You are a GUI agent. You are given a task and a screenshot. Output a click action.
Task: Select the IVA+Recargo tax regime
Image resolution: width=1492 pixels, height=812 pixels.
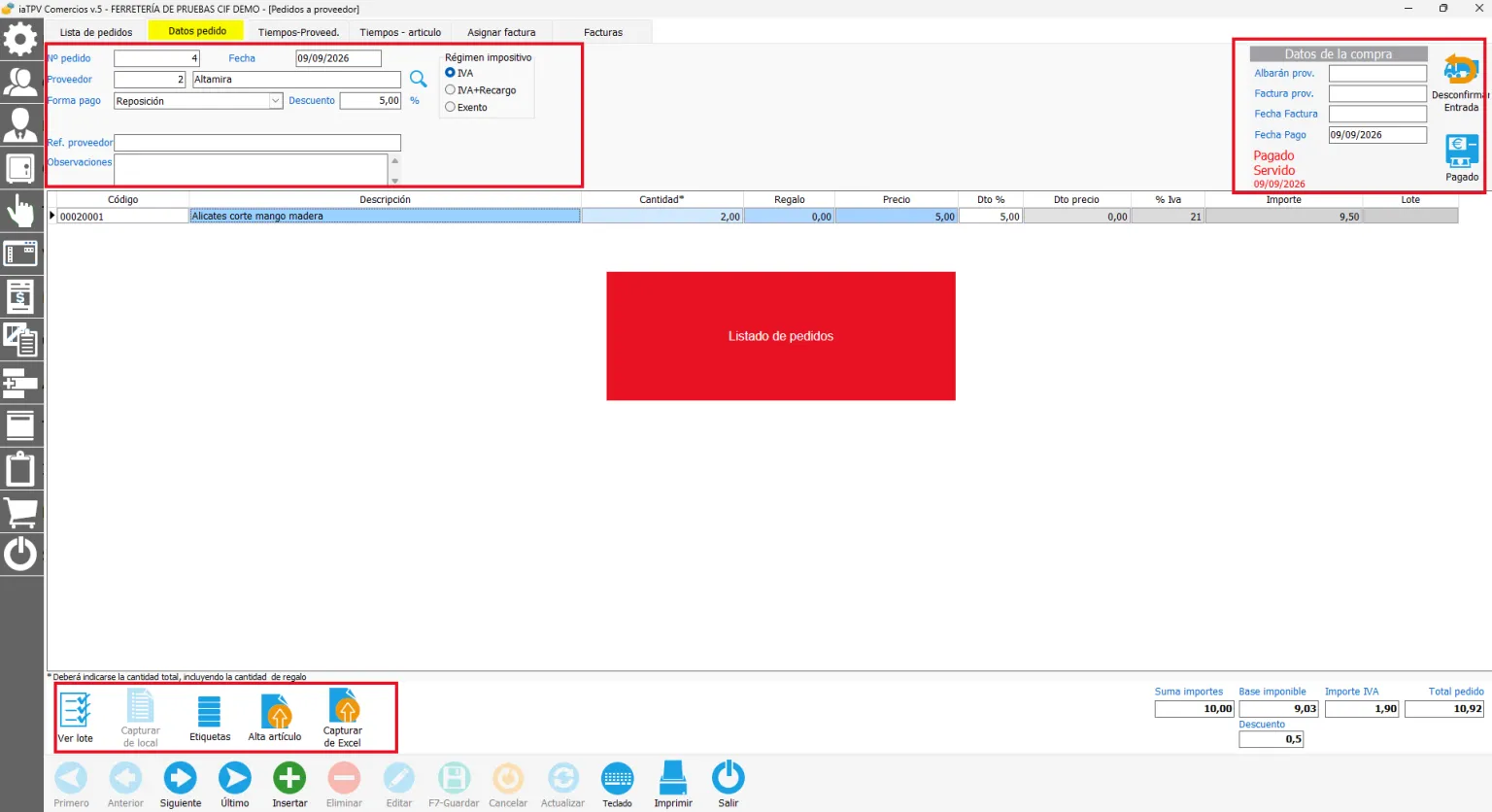(450, 90)
